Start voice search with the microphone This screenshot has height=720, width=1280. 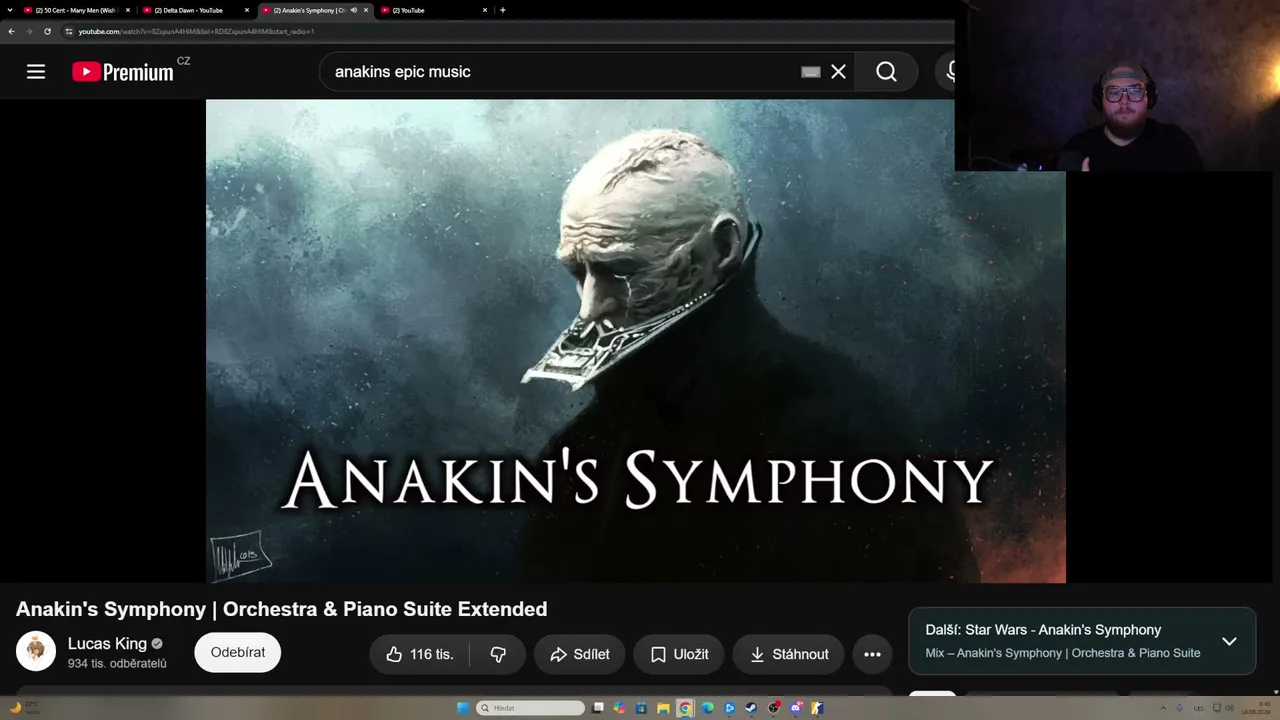pos(949,72)
